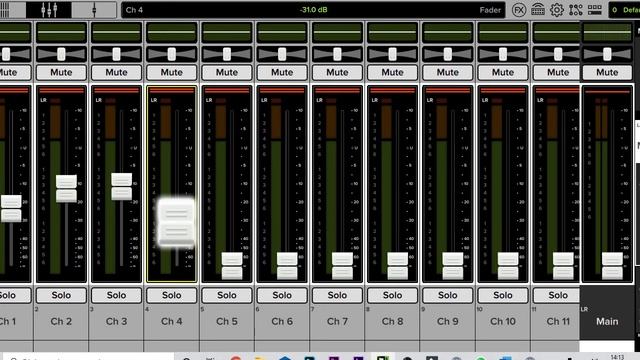This screenshot has height=360, width=640.
Task: Click the Ch 4 pan slider knob
Action: pos(171,54)
